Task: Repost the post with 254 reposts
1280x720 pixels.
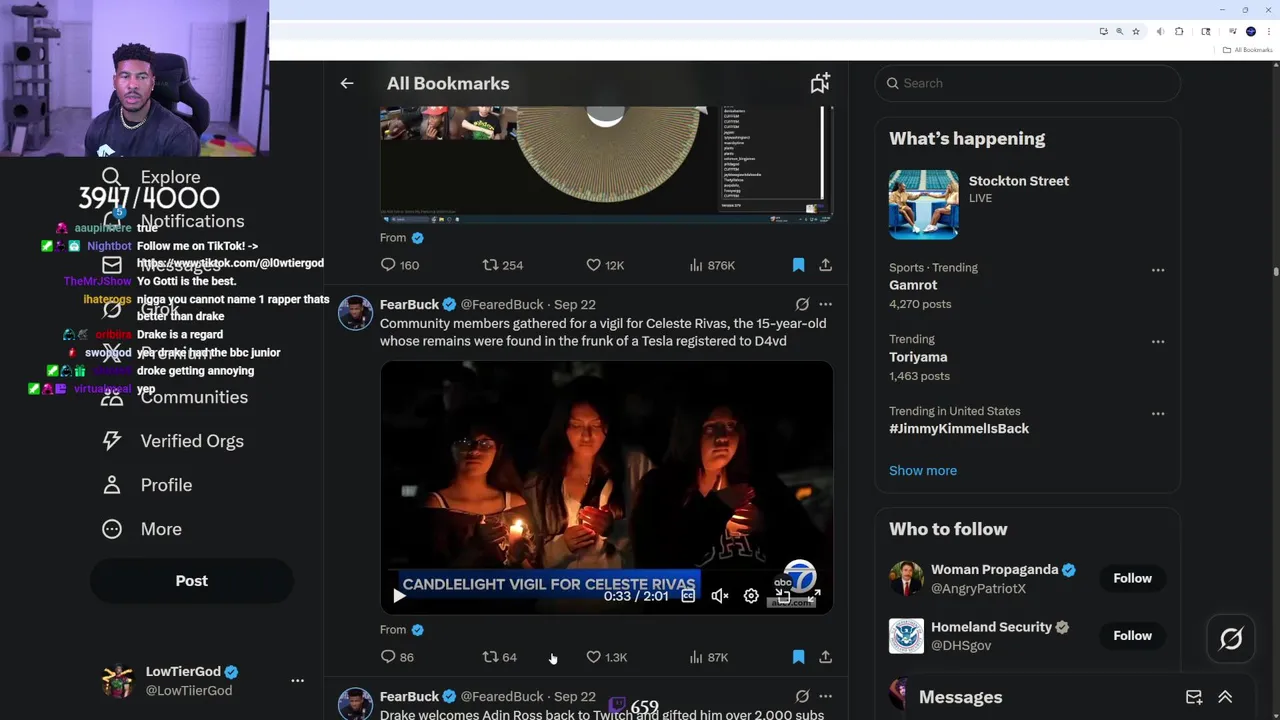Action: tap(502, 265)
